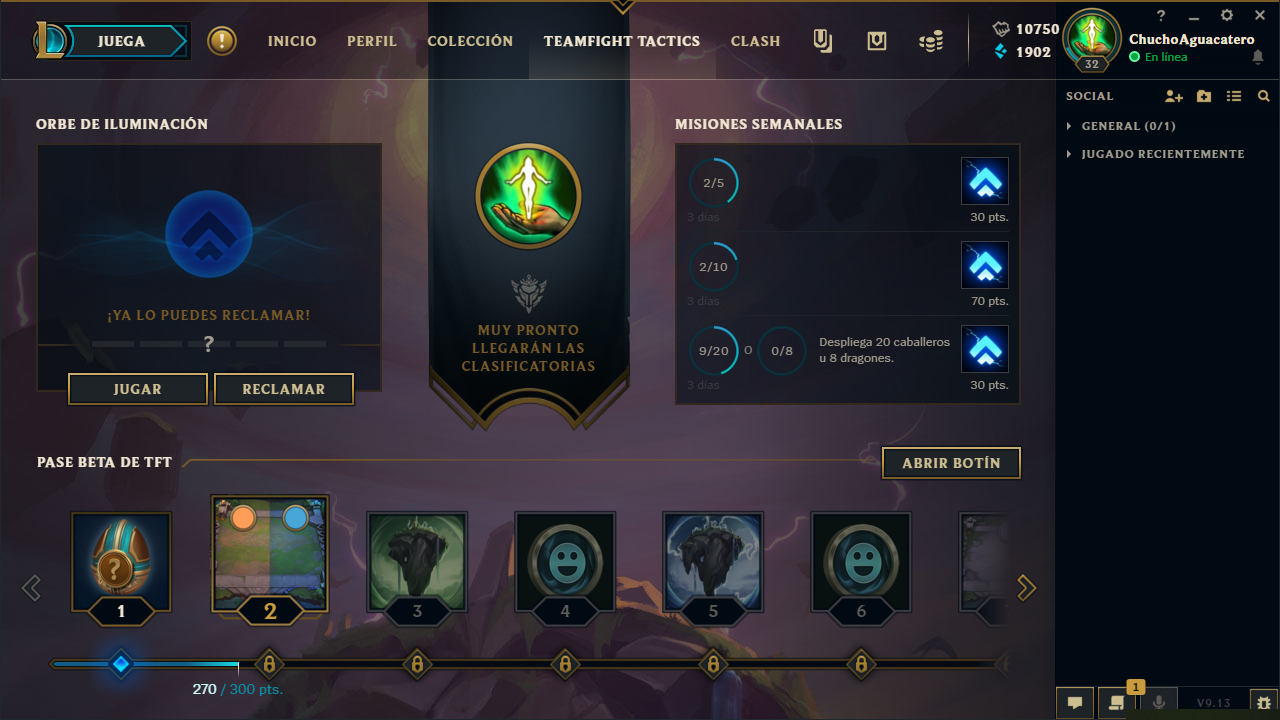This screenshot has width=1280, height=720.
Task: Go to the Colección tab
Action: pos(470,41)
